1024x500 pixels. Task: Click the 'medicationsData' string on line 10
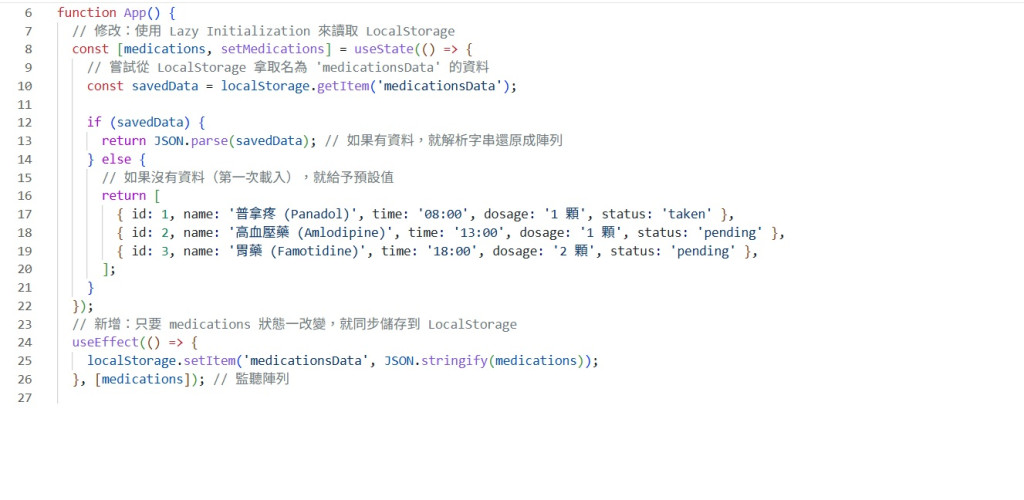click(x=438, y=86)
